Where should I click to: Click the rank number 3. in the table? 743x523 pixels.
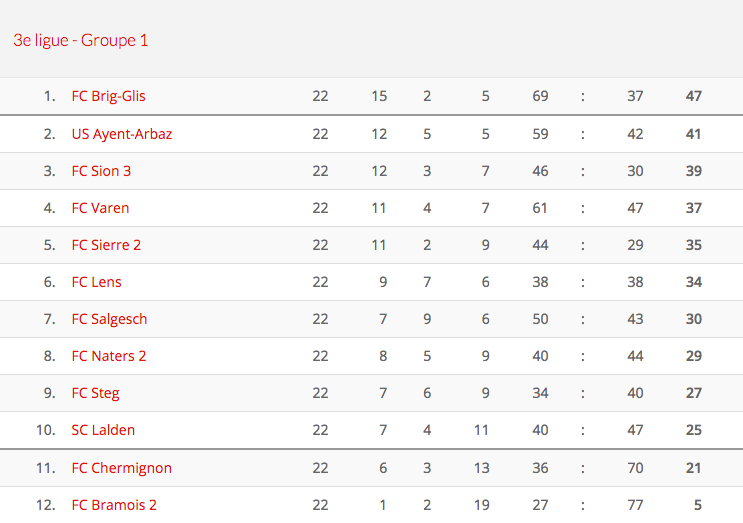(49, 171)
